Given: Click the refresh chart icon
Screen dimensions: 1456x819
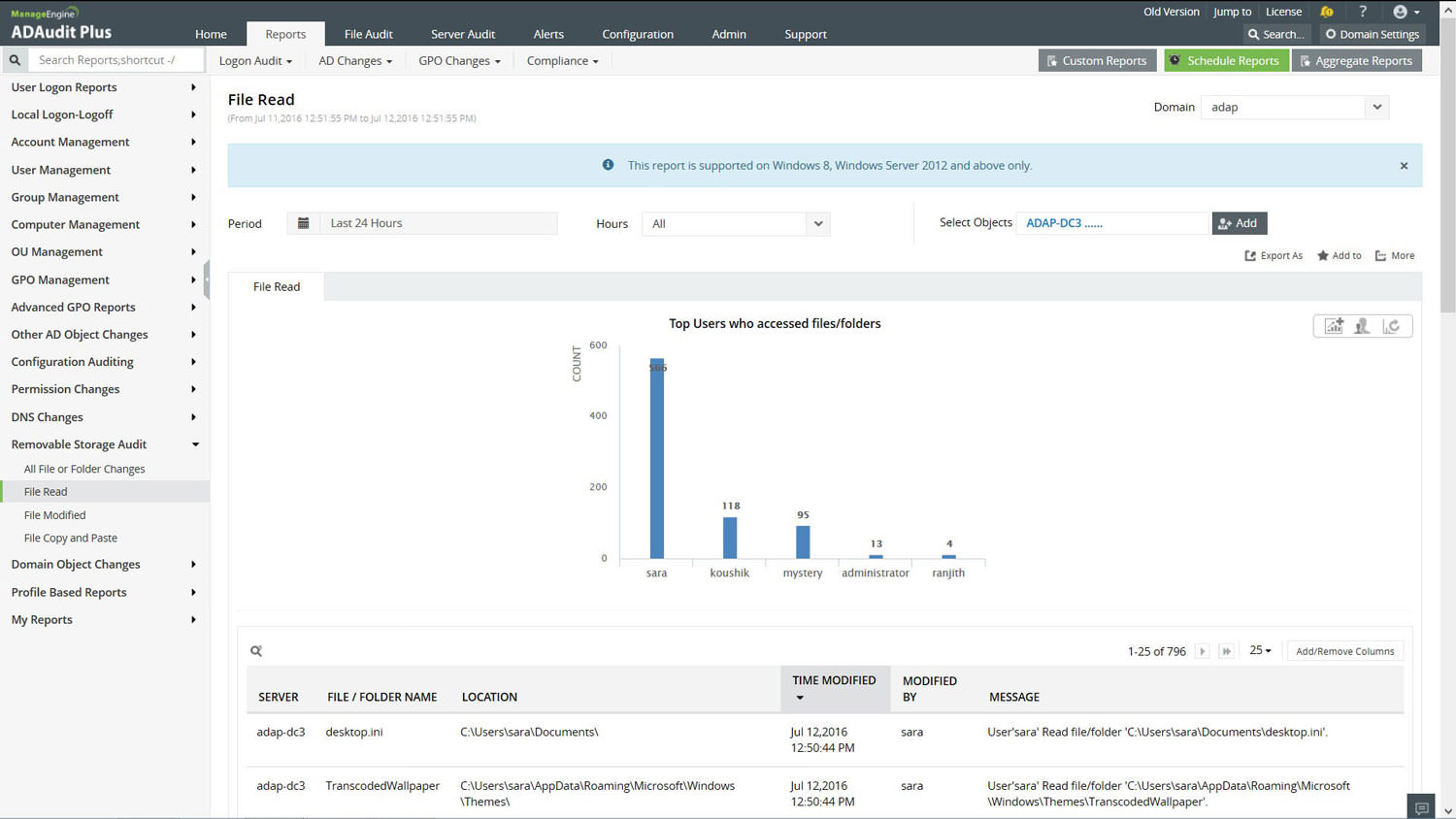Looking at the screenshot, I should [1391, 326].
